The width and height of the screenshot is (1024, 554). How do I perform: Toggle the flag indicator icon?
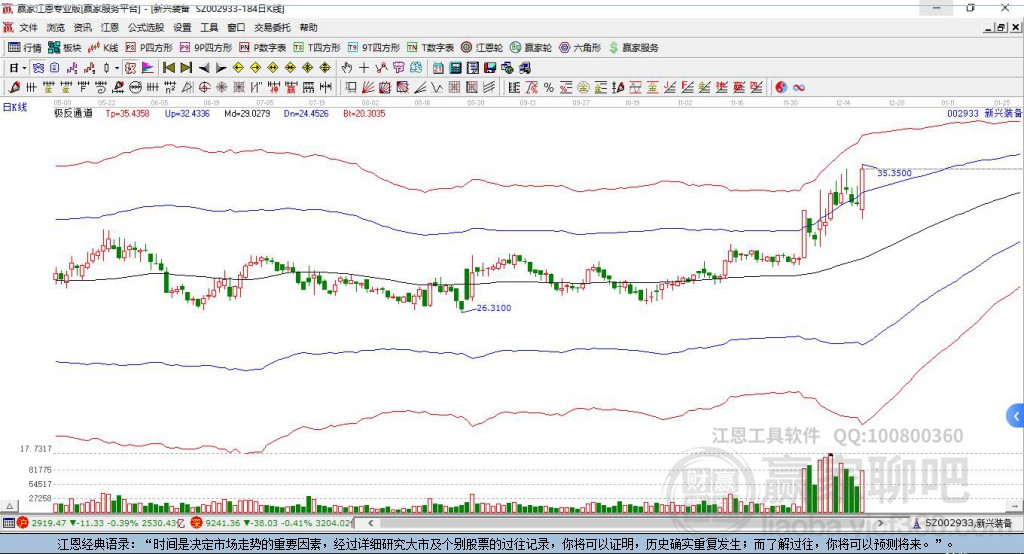pyautogui.click(x=148, y=68)
